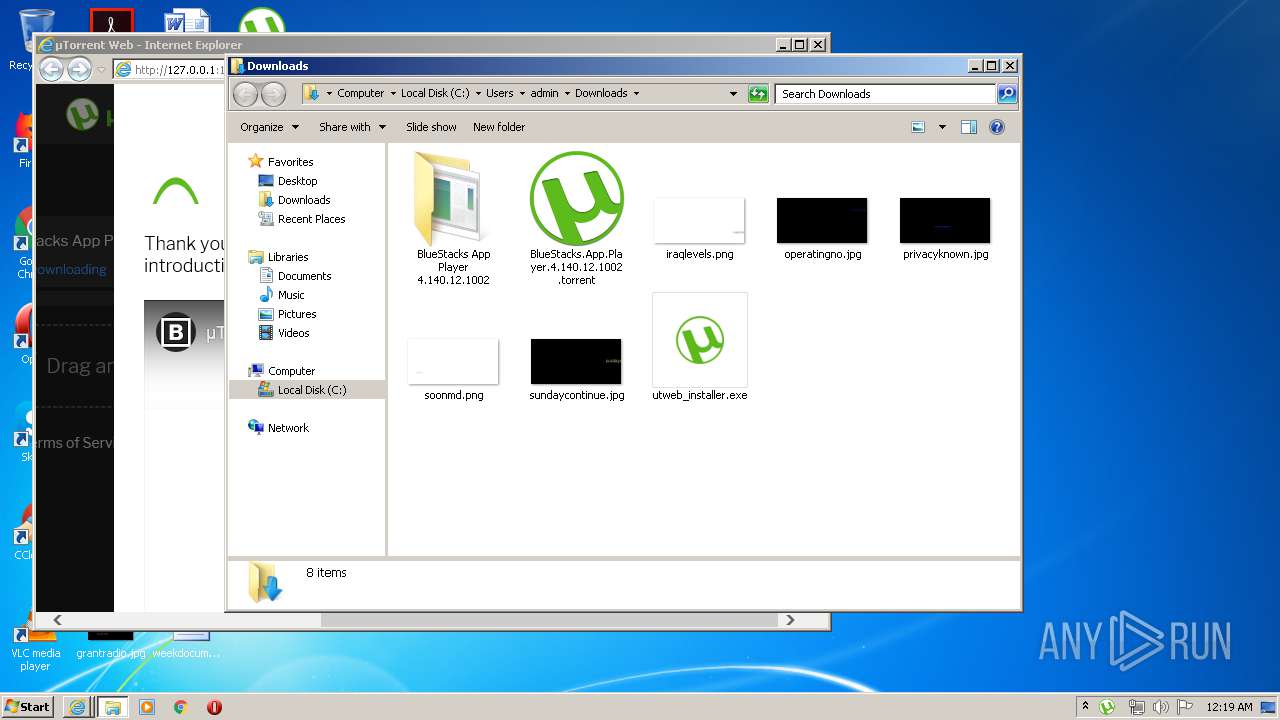Select the operatingno.jpg thumbnail
The width and height of the screenshot is (1280, 720).
click(822, 220)
